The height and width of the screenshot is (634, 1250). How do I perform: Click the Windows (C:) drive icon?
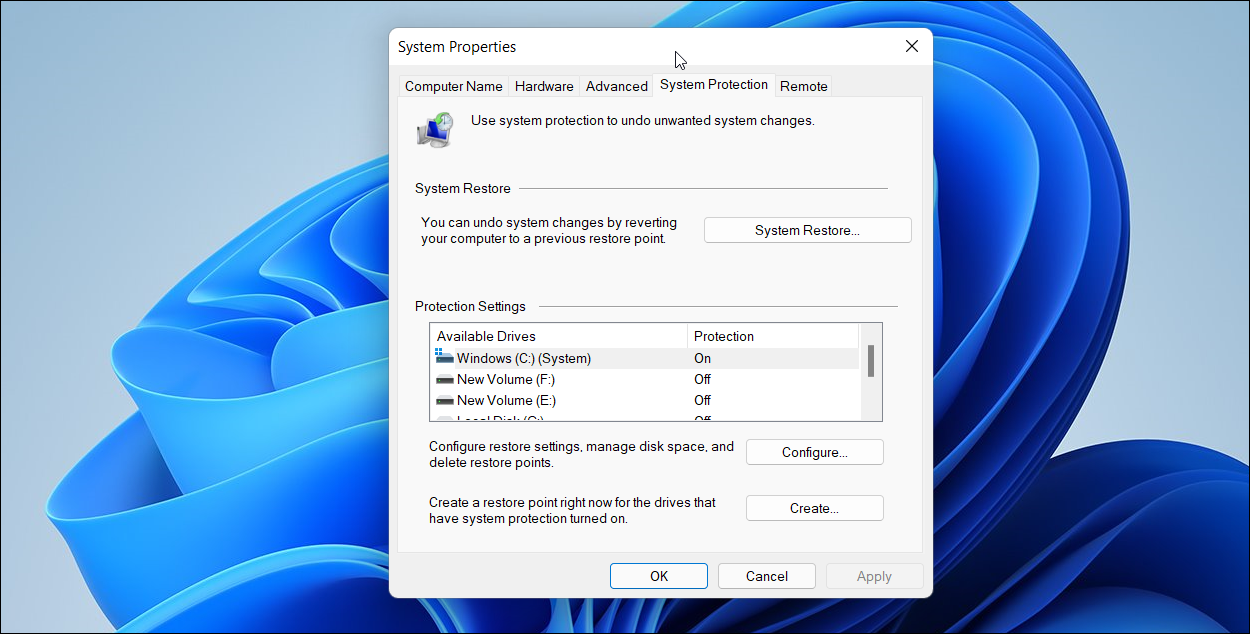point(443,357)
